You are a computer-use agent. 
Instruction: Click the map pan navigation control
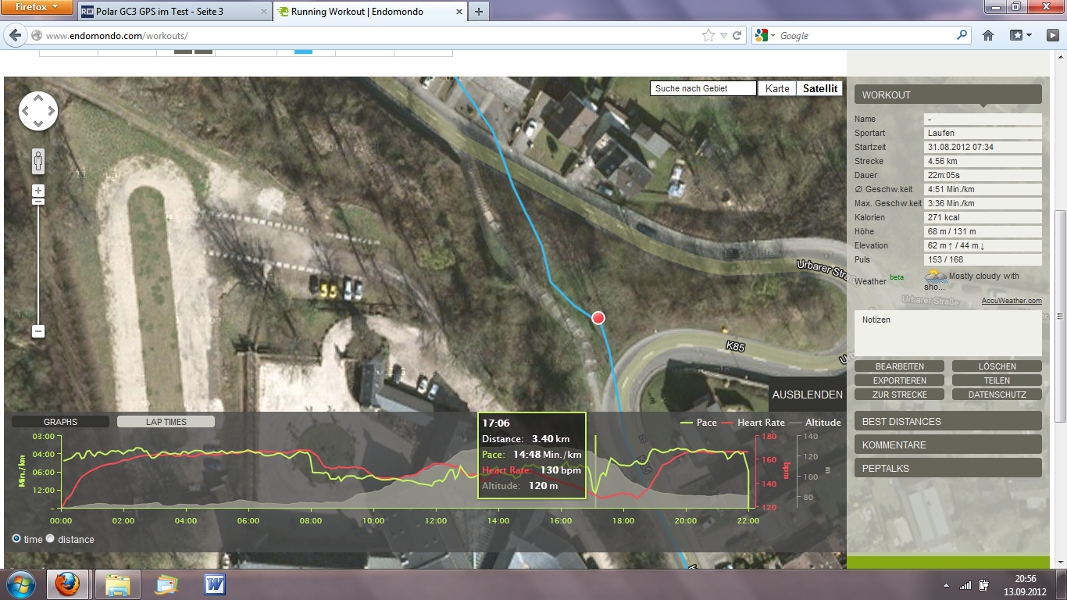tap(38, 111)
